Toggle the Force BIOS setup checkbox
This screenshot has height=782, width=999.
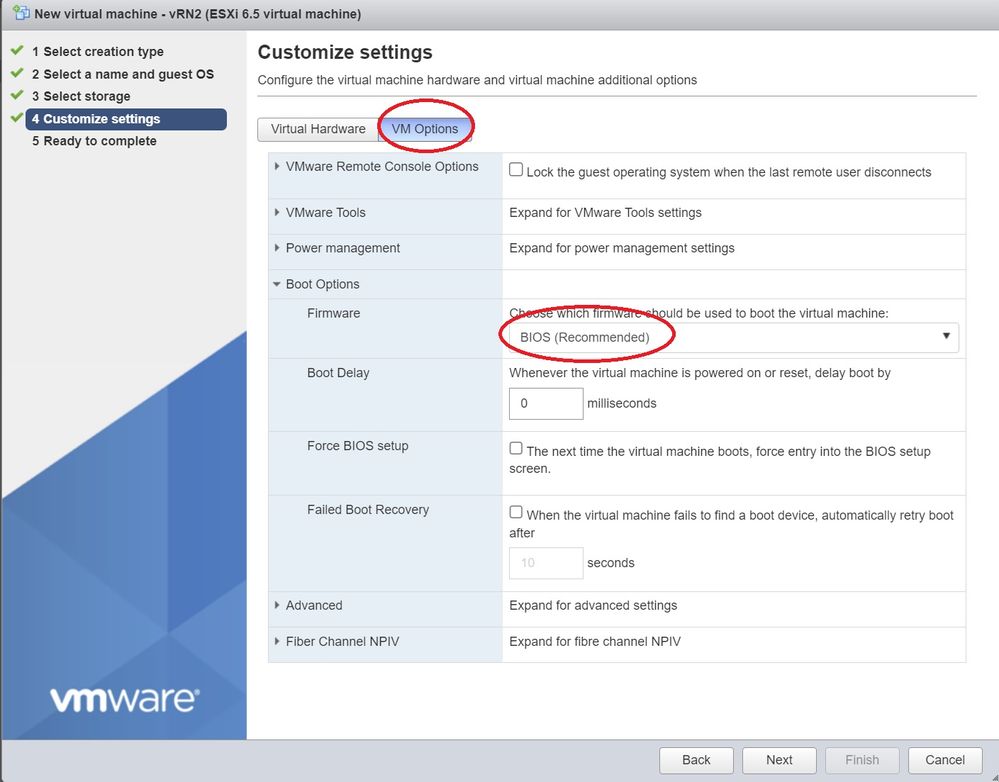516,449
